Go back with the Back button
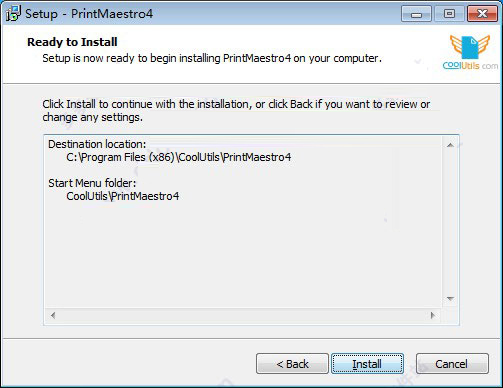Screen dimensions: 503x388 point(292,364)
